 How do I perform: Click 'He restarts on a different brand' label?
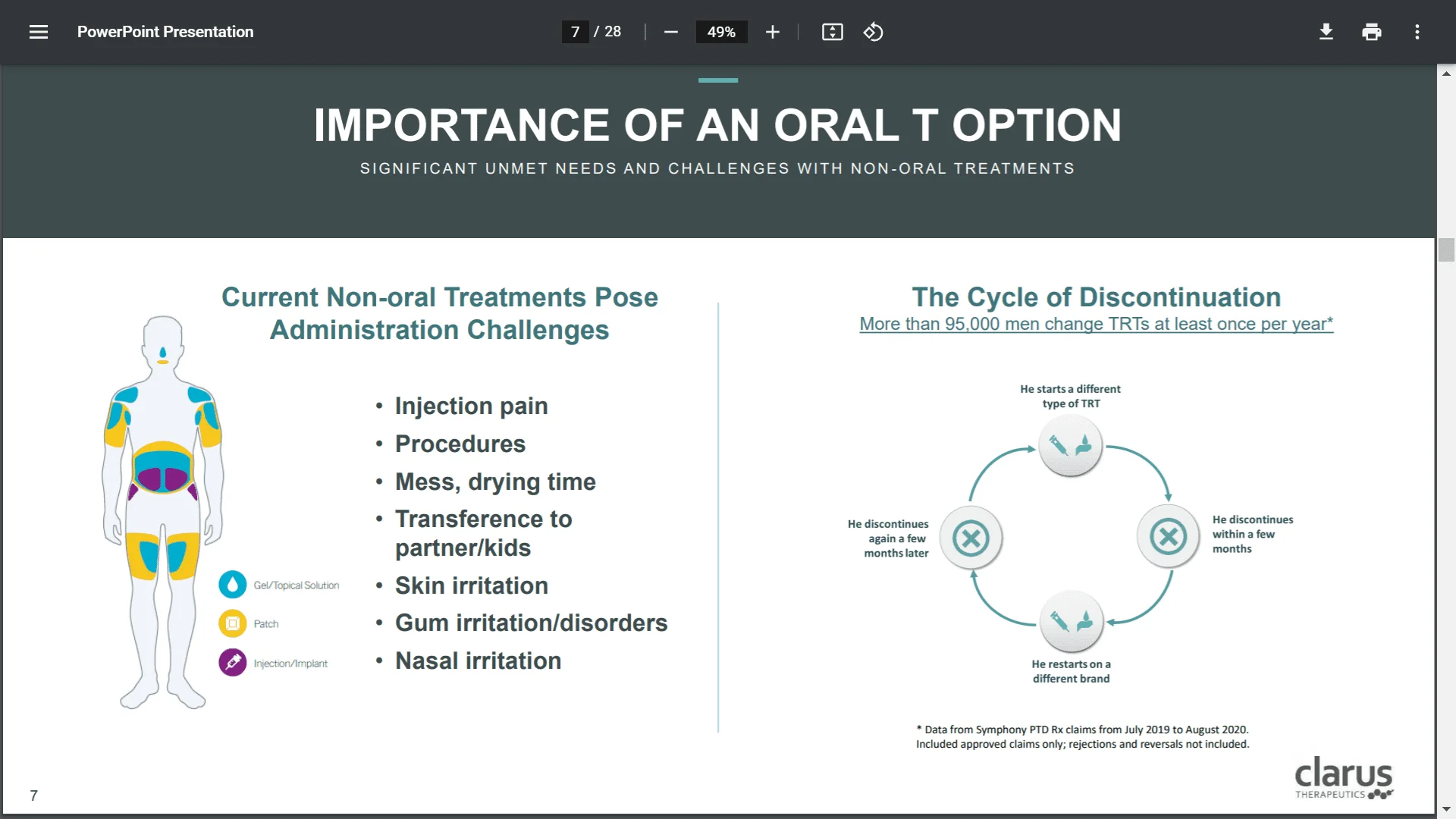(1071, 671)
